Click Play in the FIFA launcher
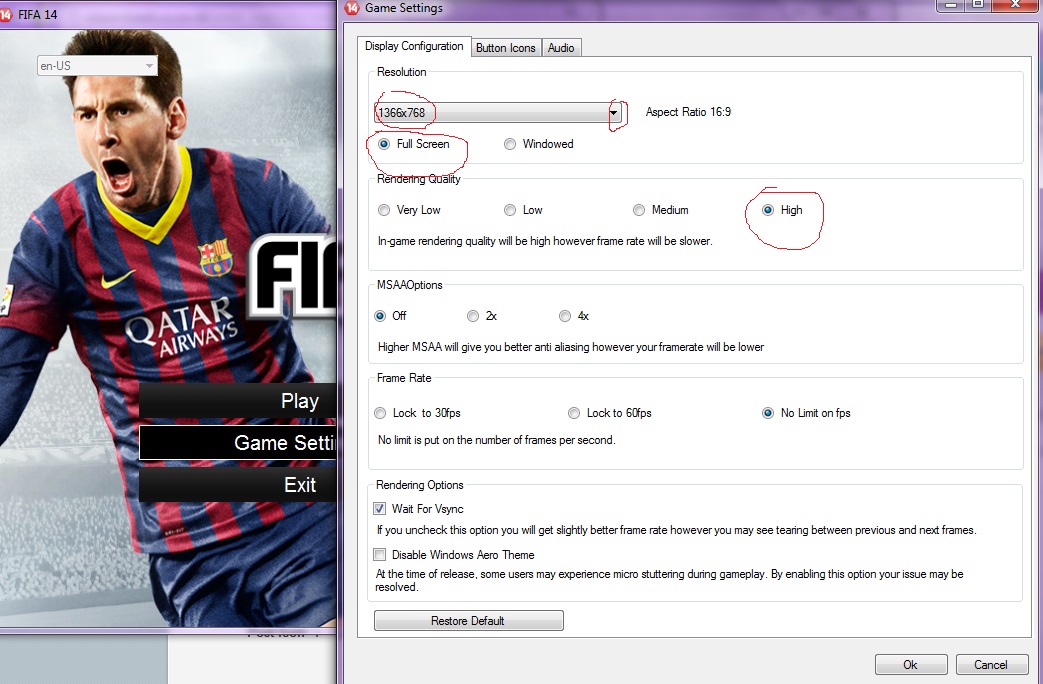Image resolution: width=1043 pixels, height=684 pixels. point(240,401)
